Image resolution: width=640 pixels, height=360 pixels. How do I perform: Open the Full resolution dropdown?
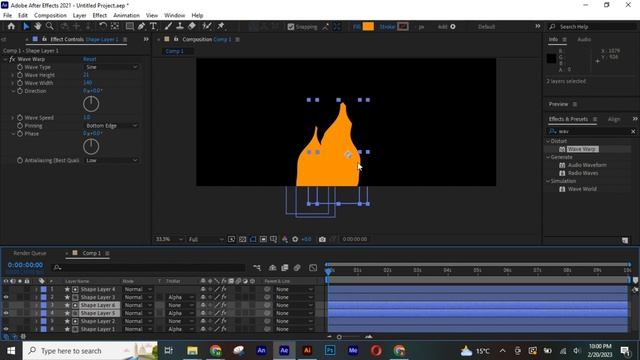click(x=206, y=239)
